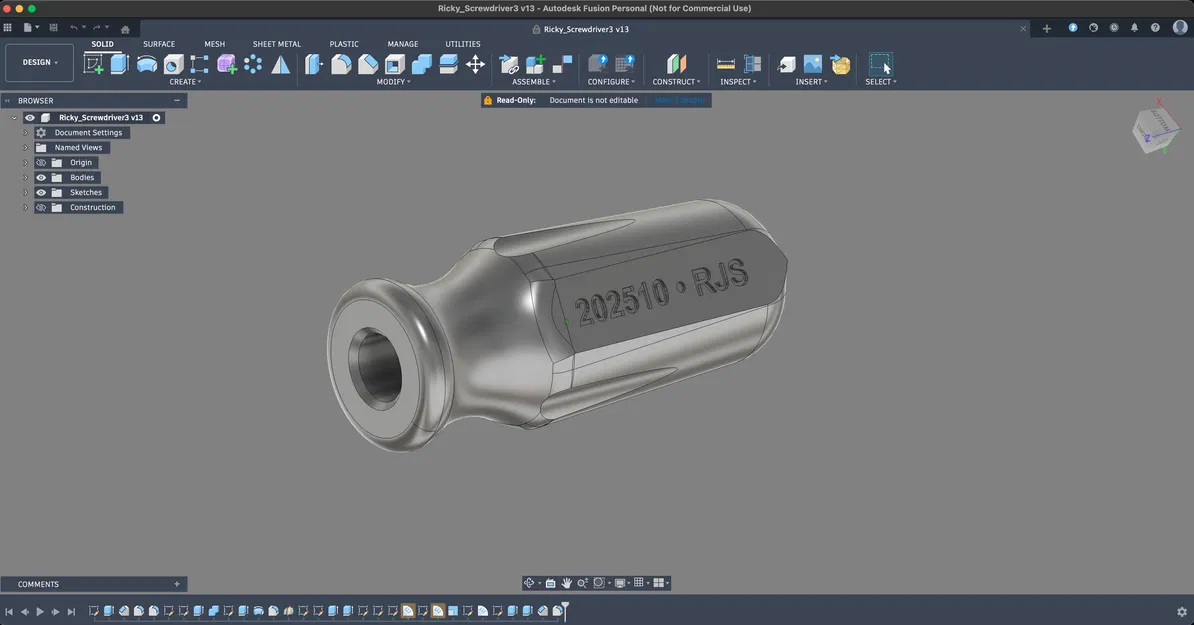
Task: Go to Home tab icon
Action: coord(125,29)
